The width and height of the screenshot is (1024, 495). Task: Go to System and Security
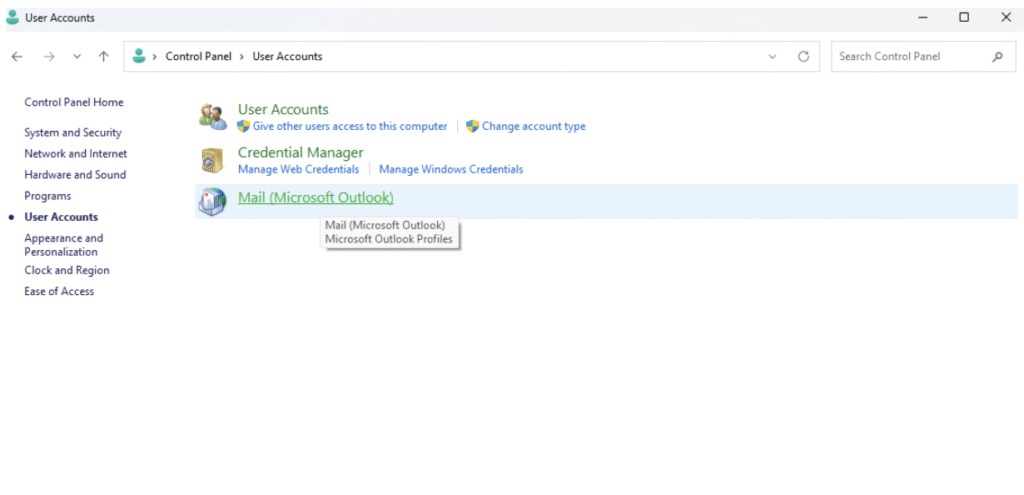pos(72,133)
